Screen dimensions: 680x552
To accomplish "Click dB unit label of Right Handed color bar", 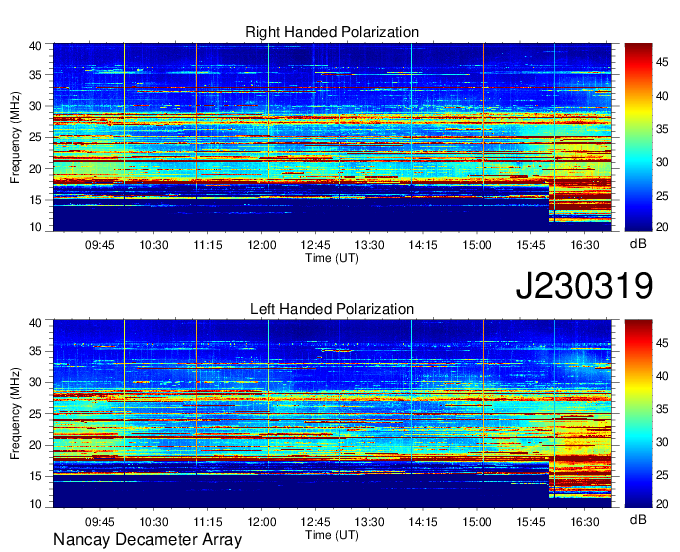I will pyautogui.click(x=638, y=244).
